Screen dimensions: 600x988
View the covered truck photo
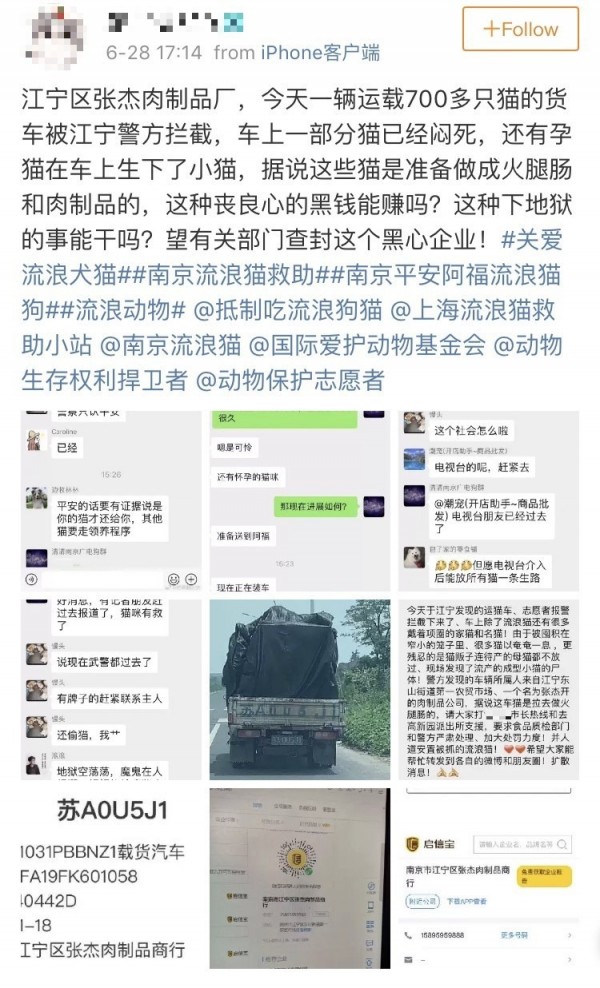point(300,689)
